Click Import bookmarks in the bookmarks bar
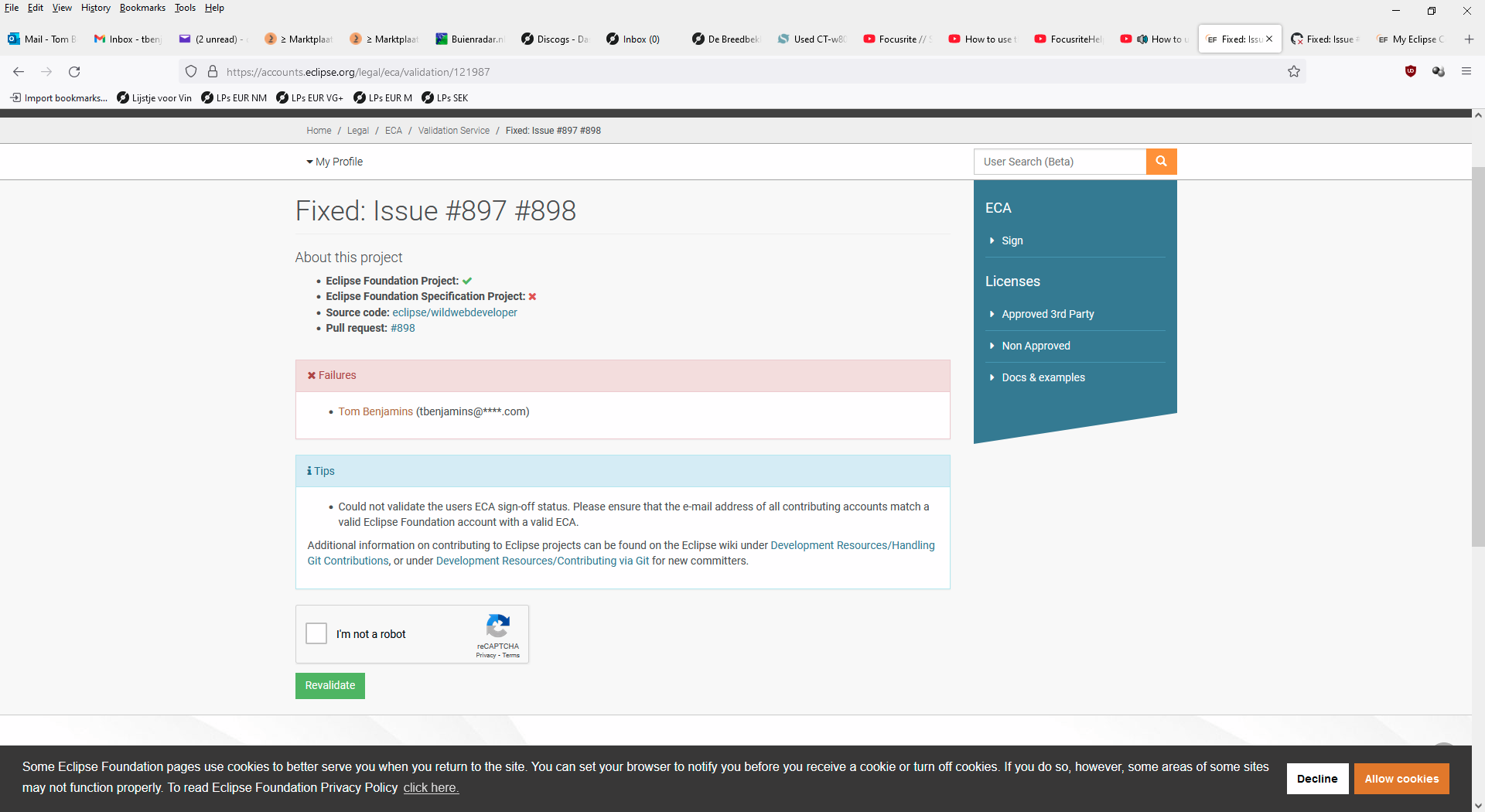1485x812 pixels. pos(59,98)
